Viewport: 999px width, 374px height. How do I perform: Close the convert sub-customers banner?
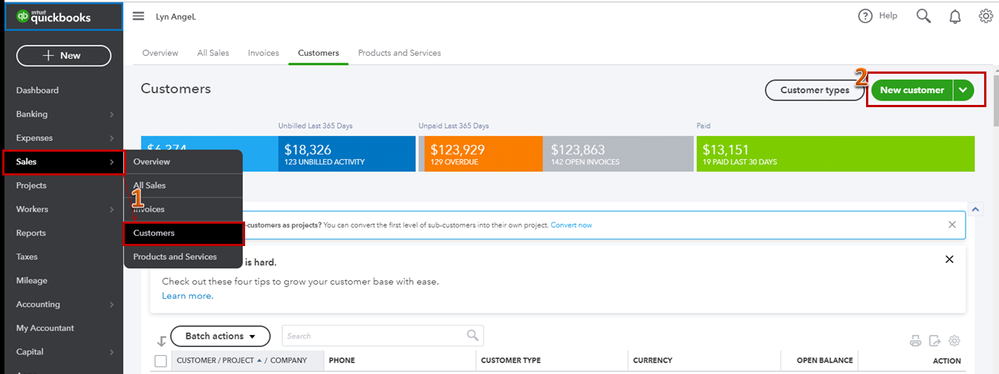click(x=952, y=225)
